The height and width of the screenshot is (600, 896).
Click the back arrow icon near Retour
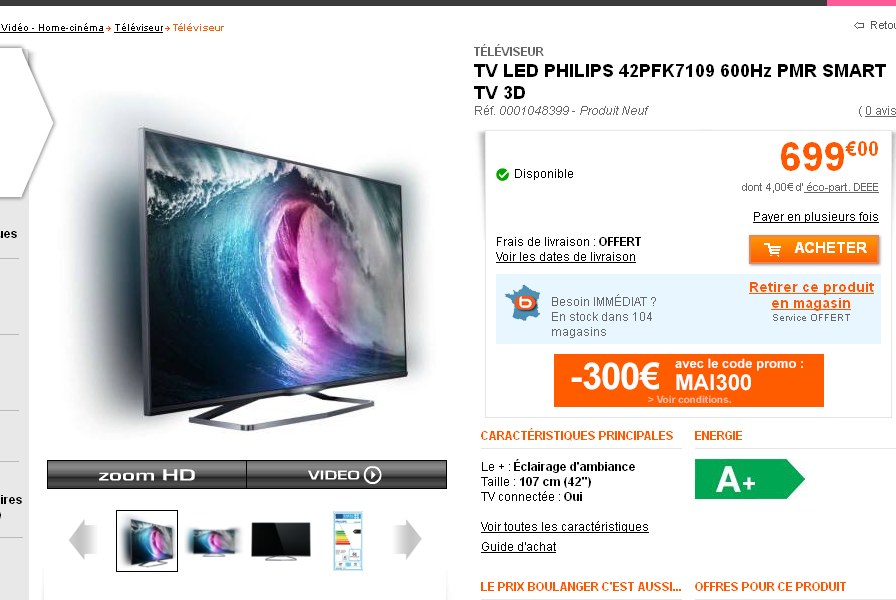tap(859, 25)
